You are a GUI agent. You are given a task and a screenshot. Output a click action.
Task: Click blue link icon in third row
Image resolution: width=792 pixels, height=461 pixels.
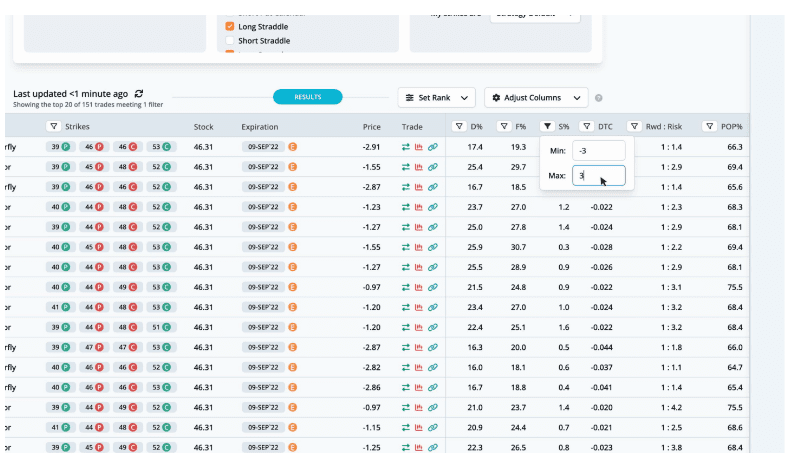433,187
